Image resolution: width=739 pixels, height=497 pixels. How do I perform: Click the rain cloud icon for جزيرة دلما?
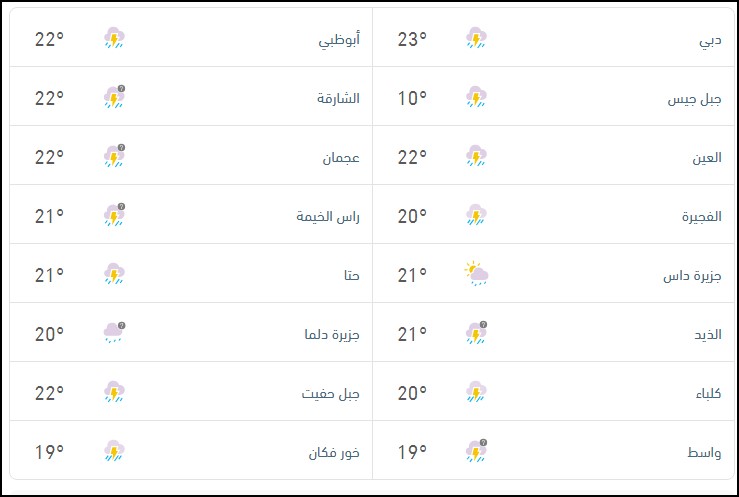pyautogui.click(x=115, y=332)
